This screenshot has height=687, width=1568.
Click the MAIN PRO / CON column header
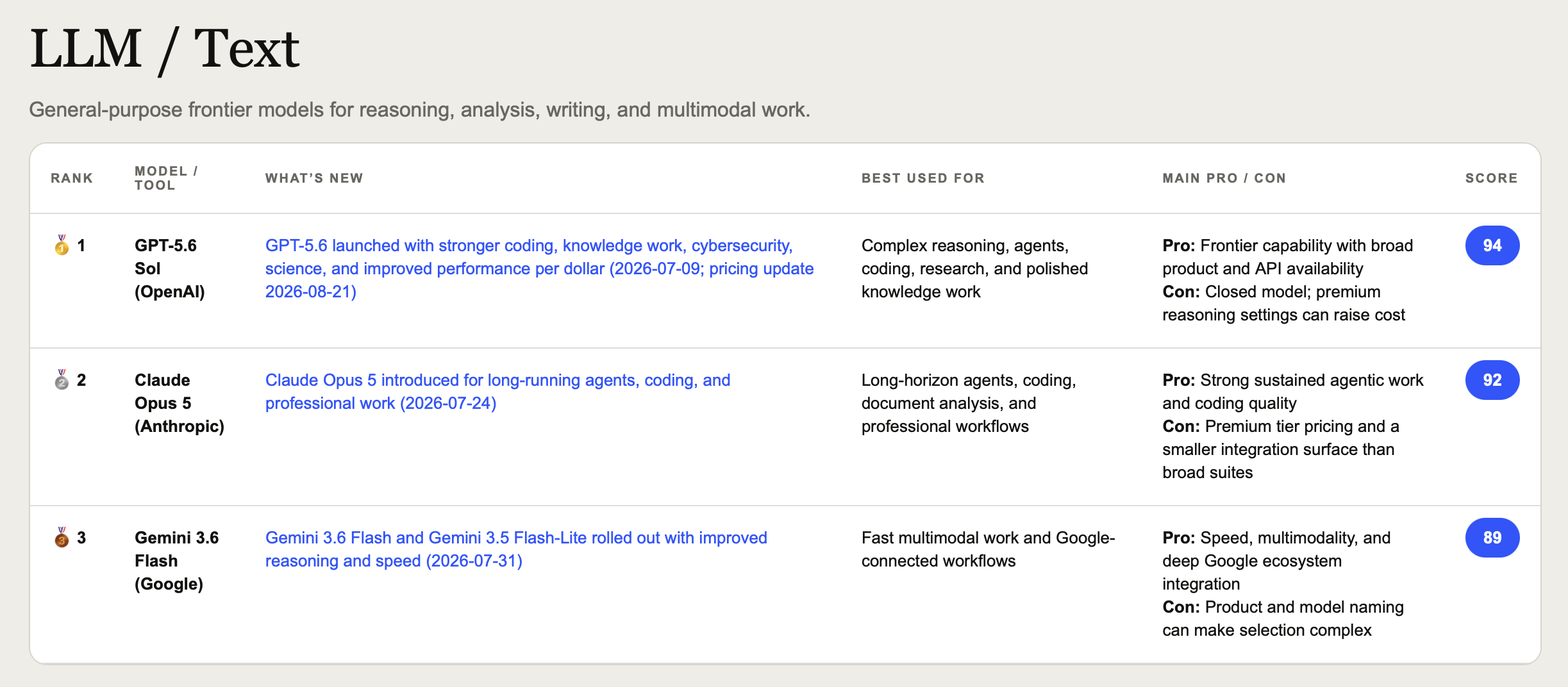click(x=1224, y=178)
